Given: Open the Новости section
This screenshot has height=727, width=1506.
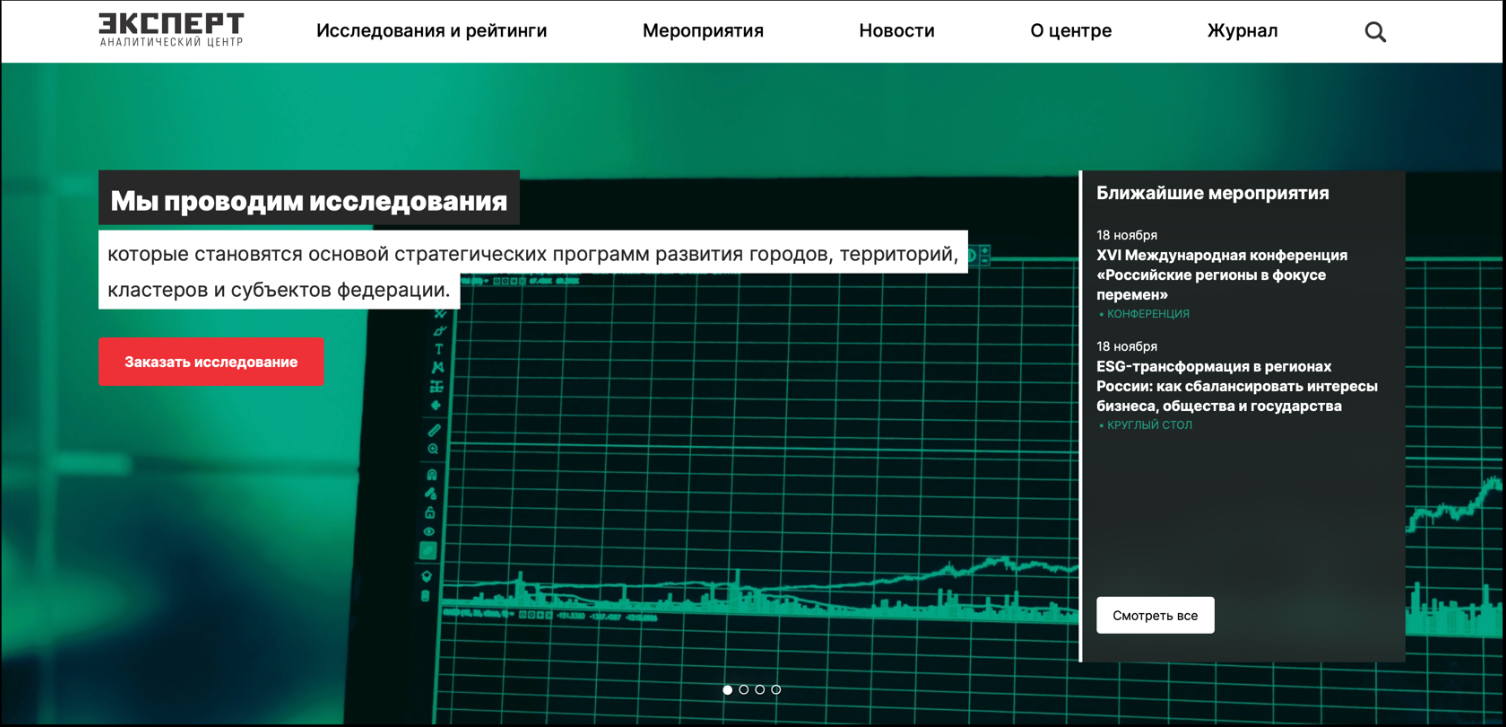Looking at the screenshot, I should tap(897, 31).
